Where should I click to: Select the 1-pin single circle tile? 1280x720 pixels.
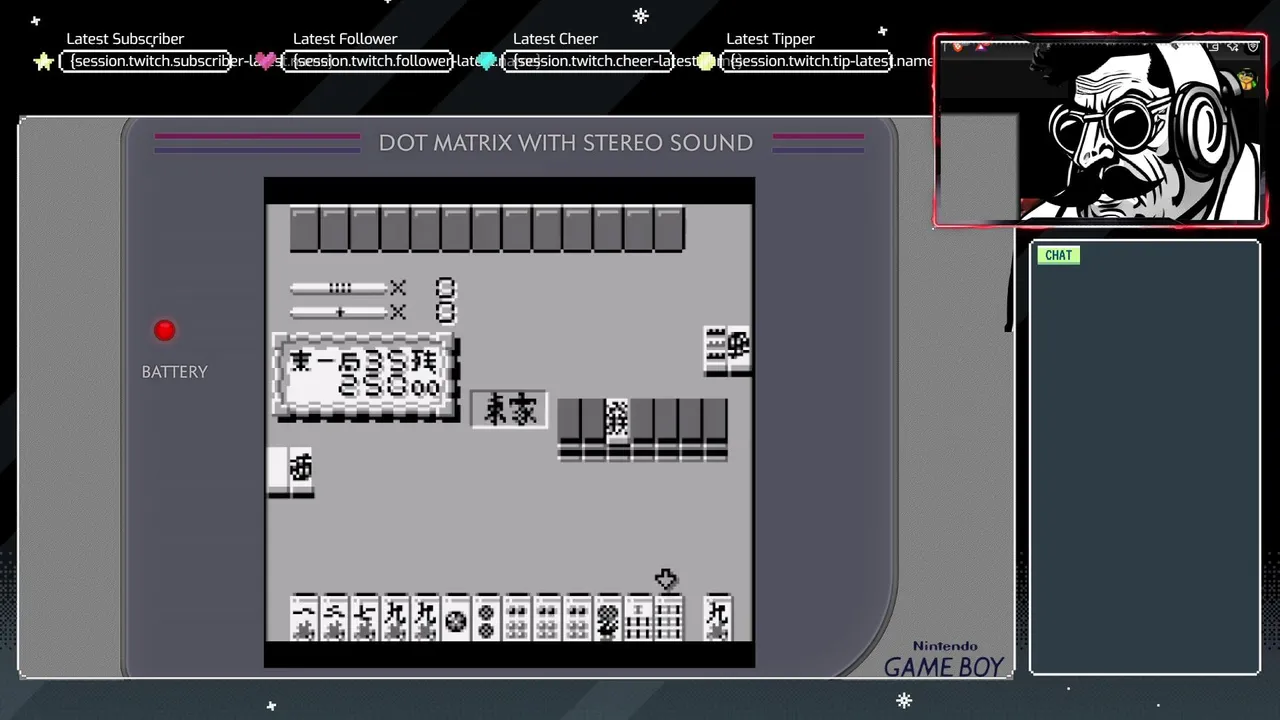click(457, 618)
